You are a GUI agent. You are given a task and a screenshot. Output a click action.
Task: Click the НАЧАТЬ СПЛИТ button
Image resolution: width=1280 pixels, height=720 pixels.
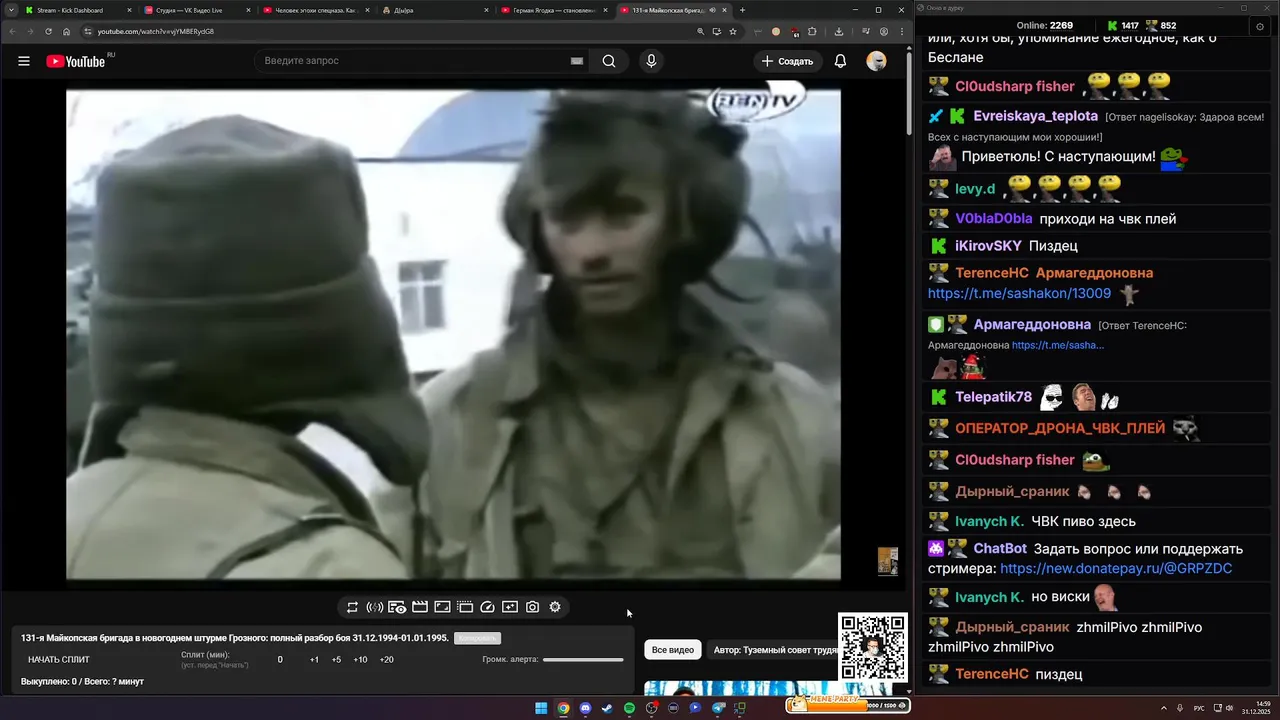(59, 660)
